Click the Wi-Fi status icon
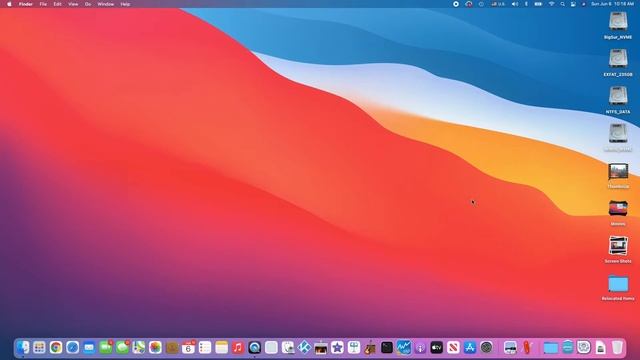640x360 pixels. [x=551, y=4]
